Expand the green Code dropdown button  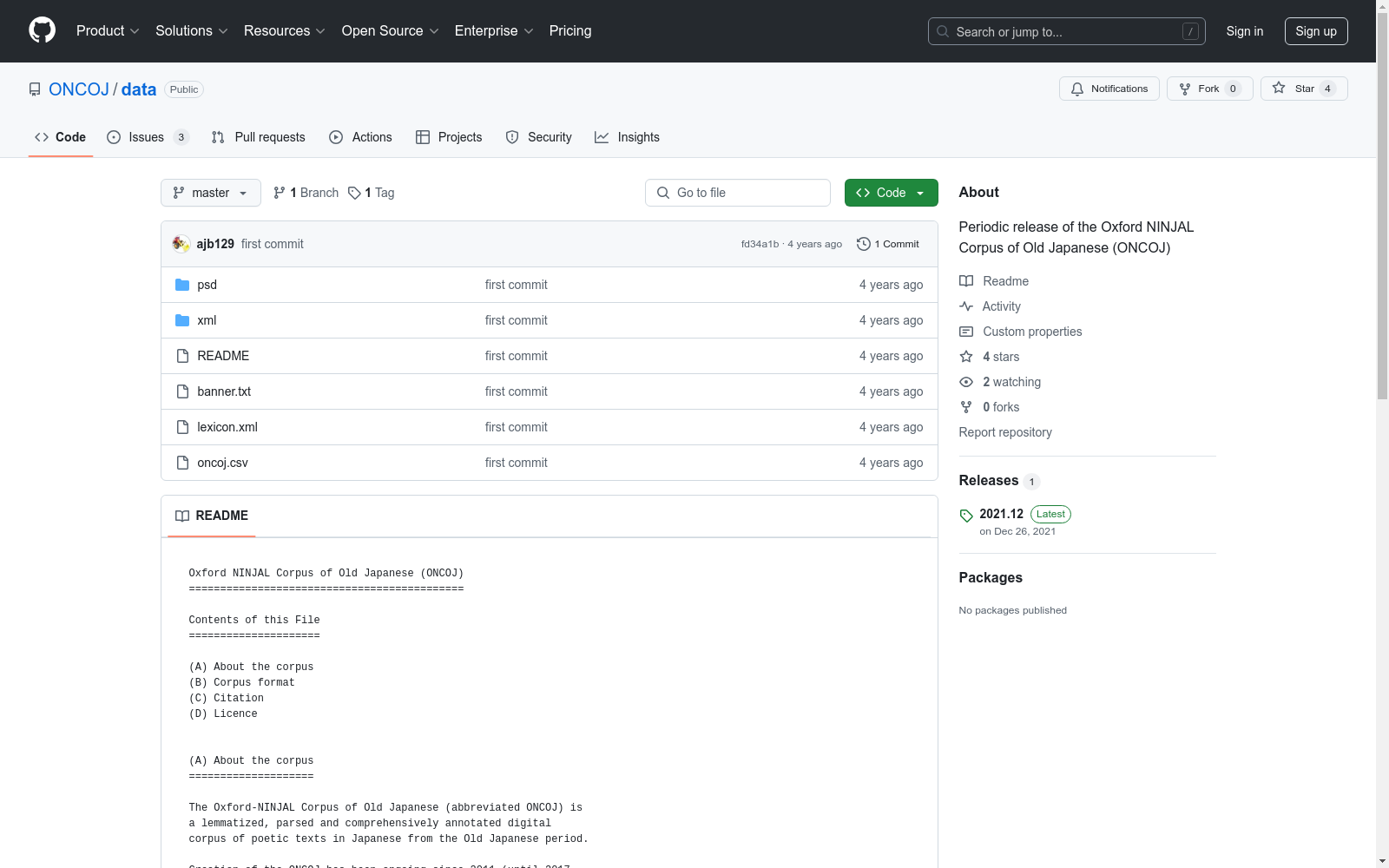tap(891, 193)
